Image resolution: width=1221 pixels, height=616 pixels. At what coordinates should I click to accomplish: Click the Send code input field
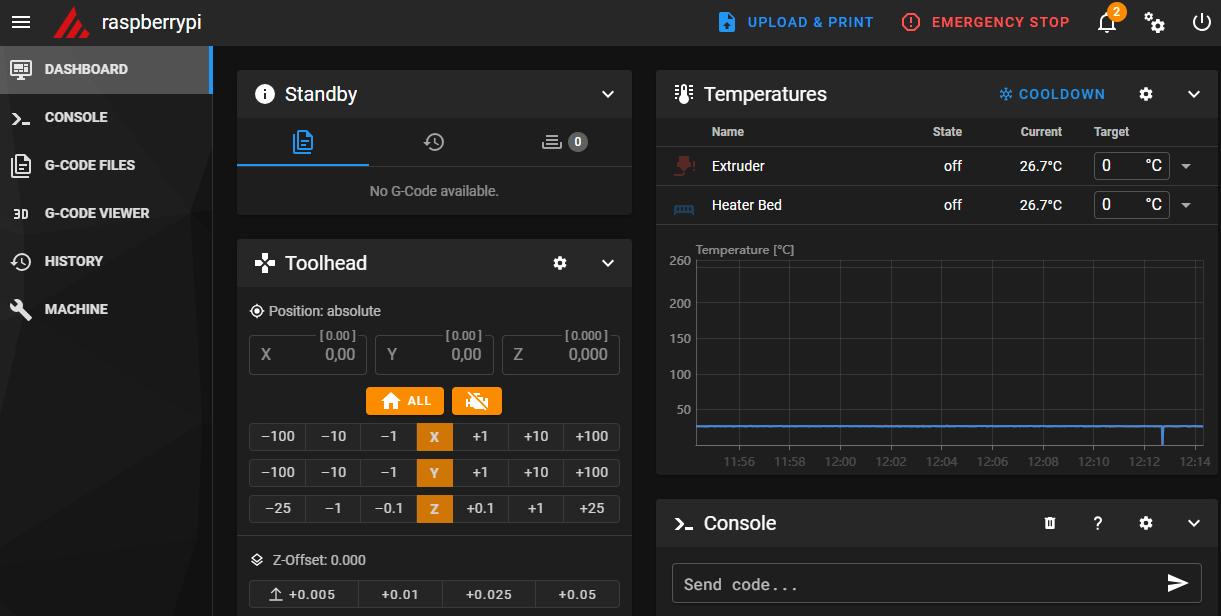915,584
